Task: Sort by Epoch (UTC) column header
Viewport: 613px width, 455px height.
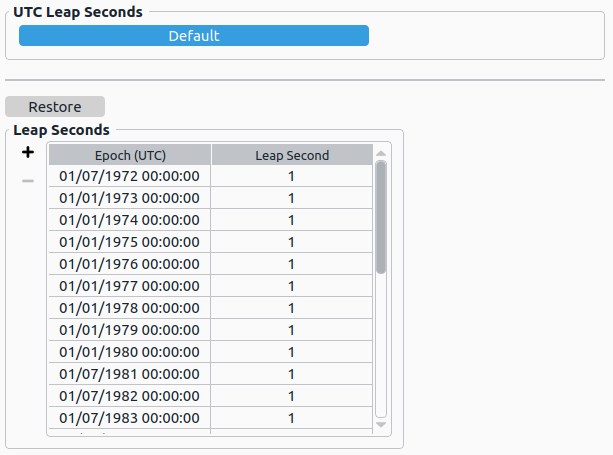Action: pyautogui.click(x=130, y=155)
